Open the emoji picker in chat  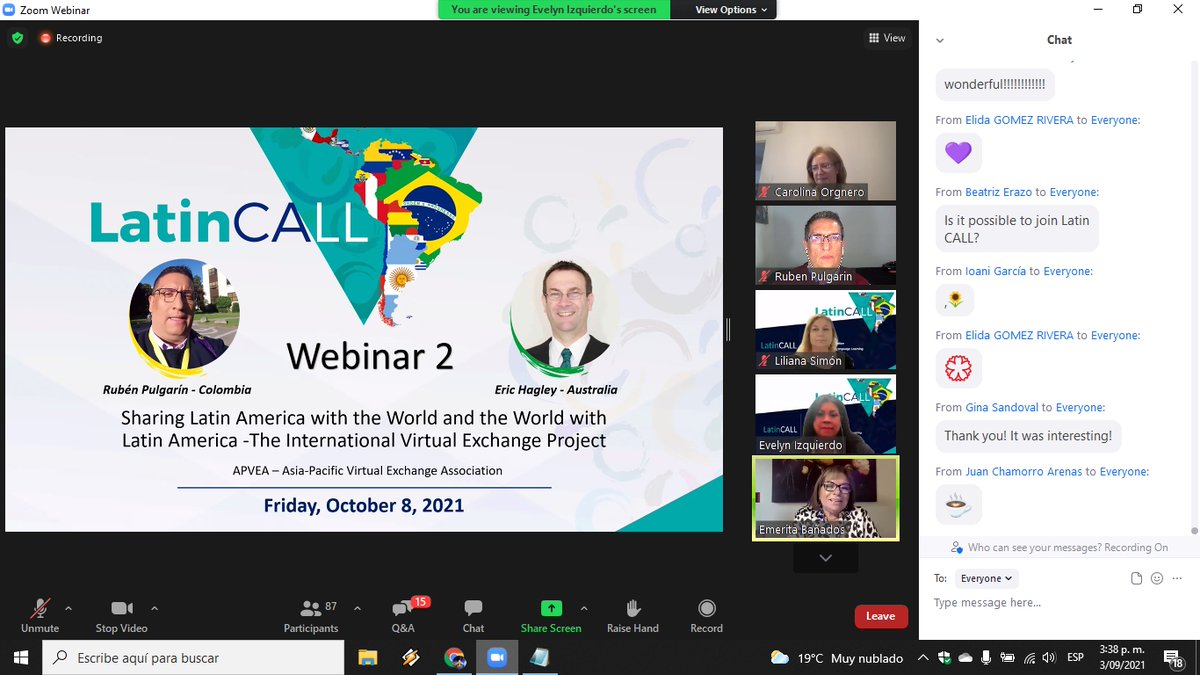pos(1157,578)
